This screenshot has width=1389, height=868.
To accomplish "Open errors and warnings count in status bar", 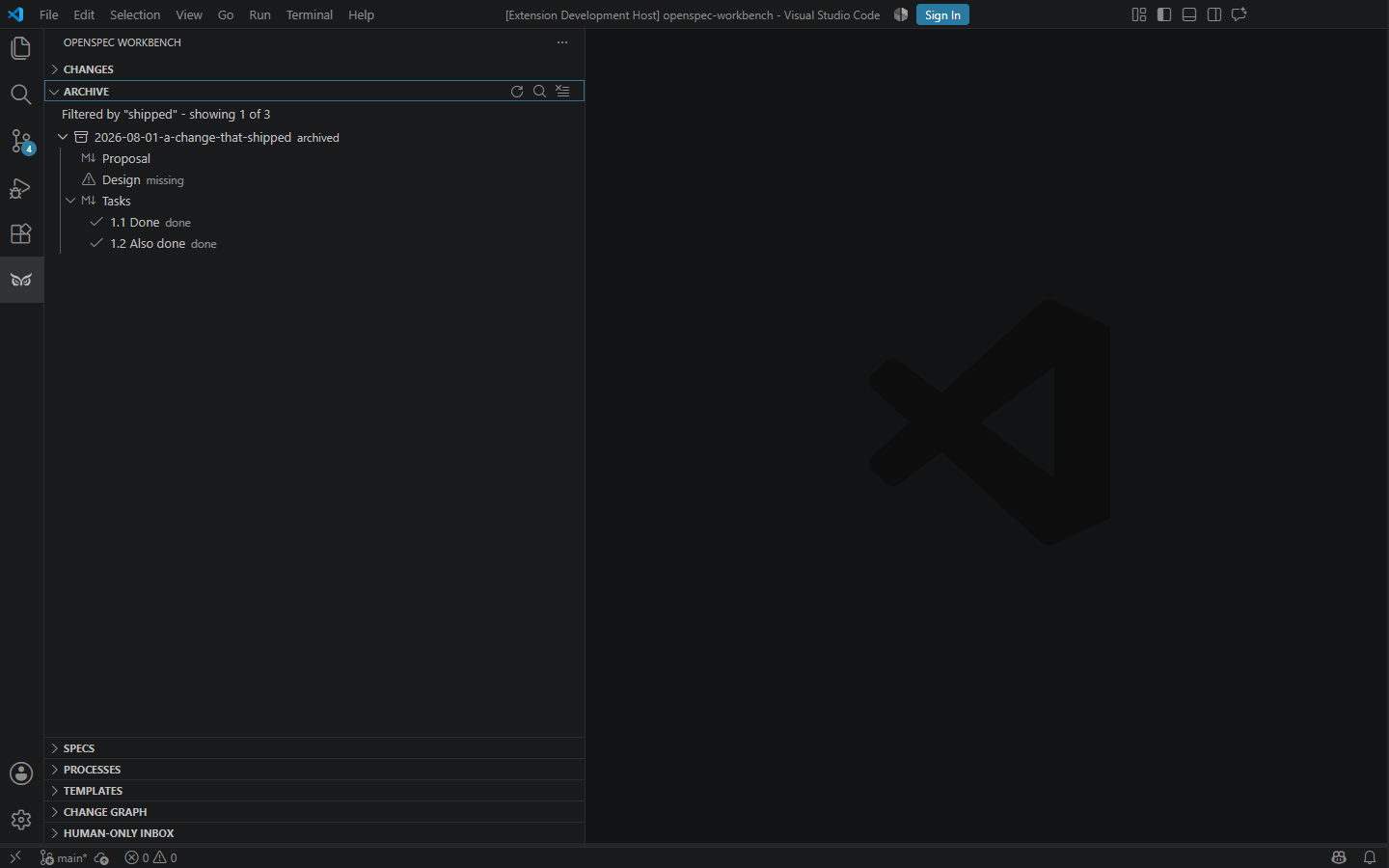I will 150,857.
